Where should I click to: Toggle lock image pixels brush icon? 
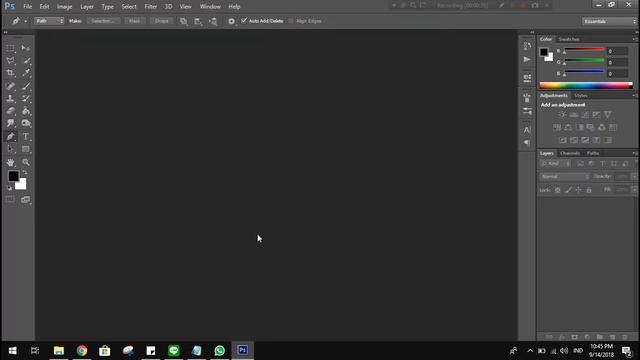tap(568, 190)
